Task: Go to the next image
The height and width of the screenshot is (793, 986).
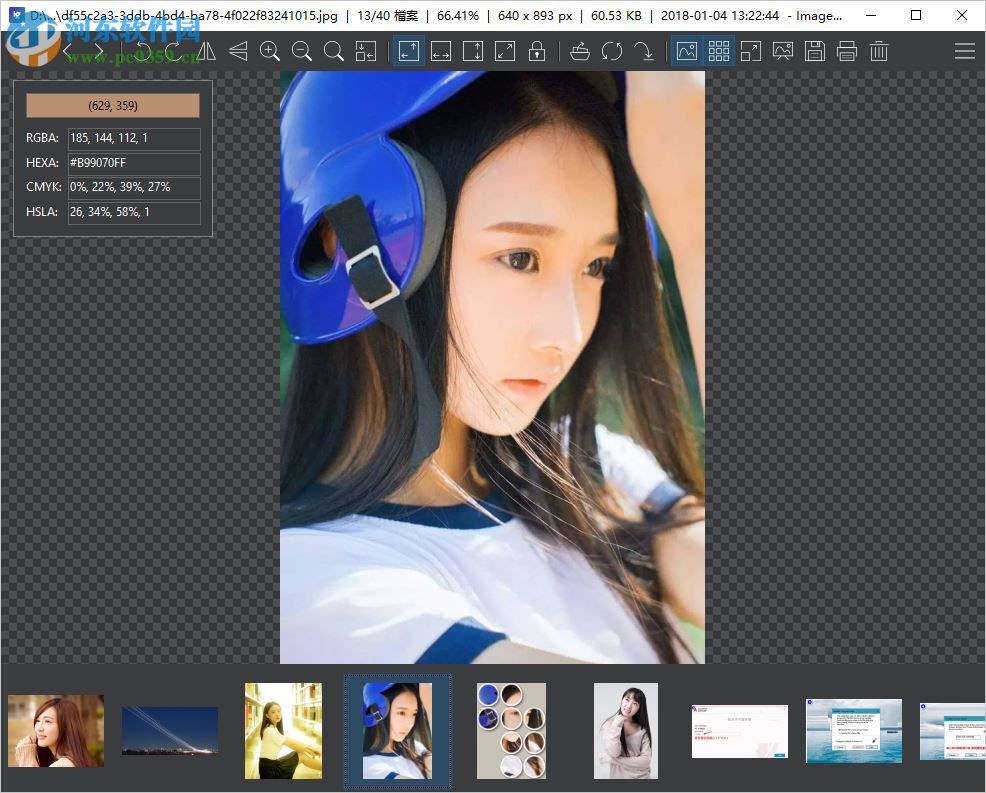Action: tap(97, 50)
